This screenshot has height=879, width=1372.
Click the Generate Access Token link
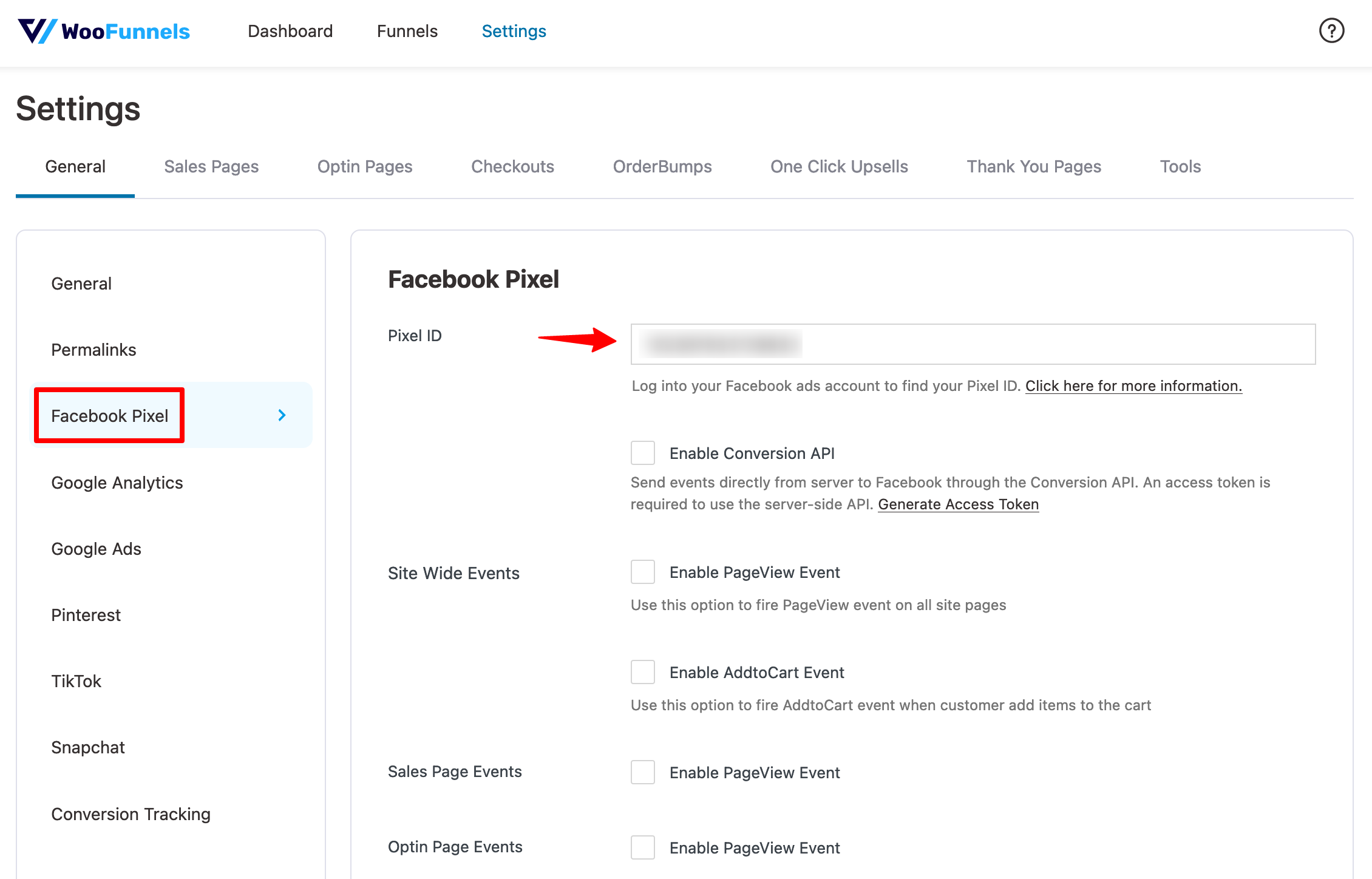tap(958, 504)
